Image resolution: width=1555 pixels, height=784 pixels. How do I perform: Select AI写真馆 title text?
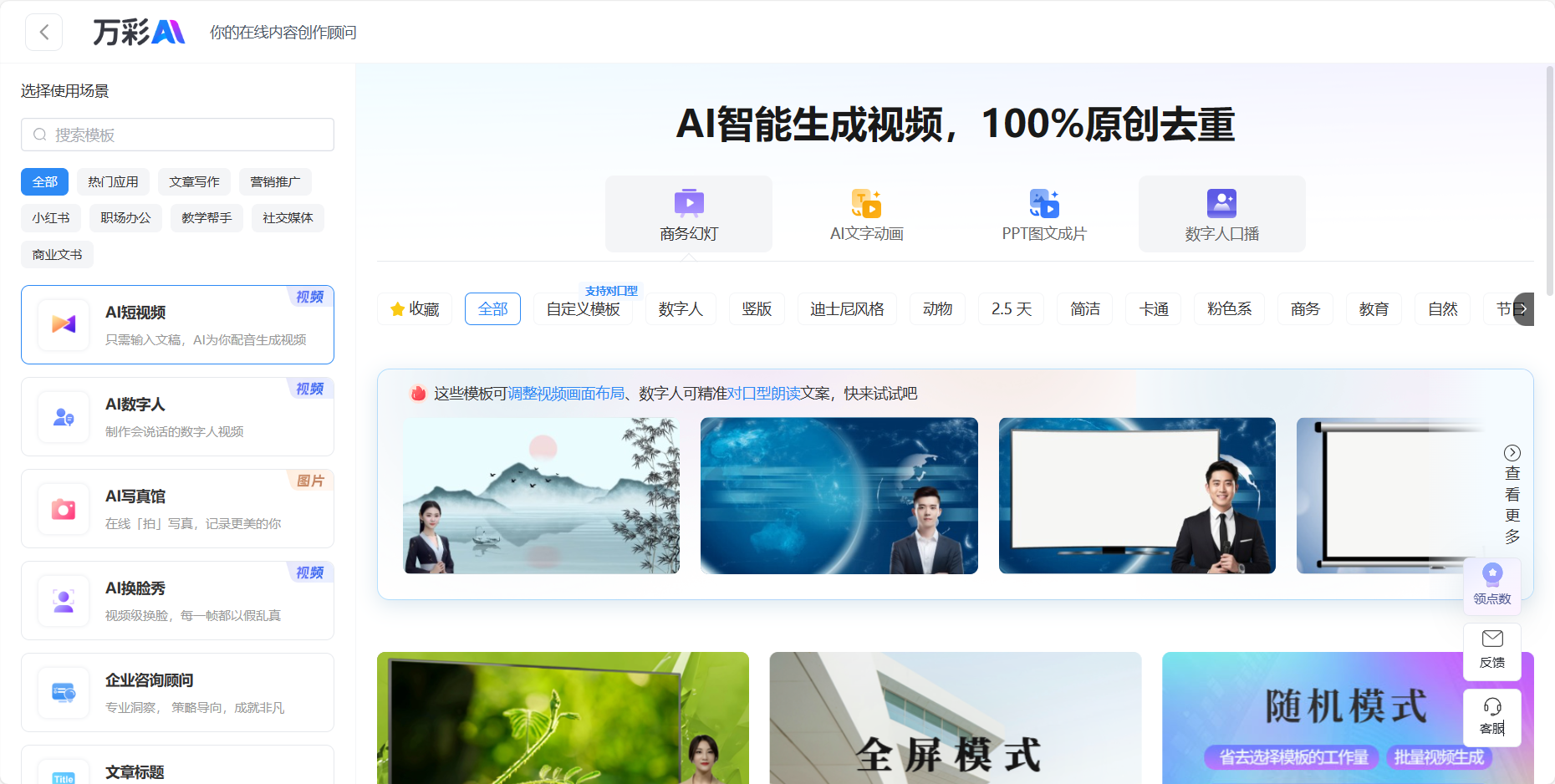click(x=135, y=496)
